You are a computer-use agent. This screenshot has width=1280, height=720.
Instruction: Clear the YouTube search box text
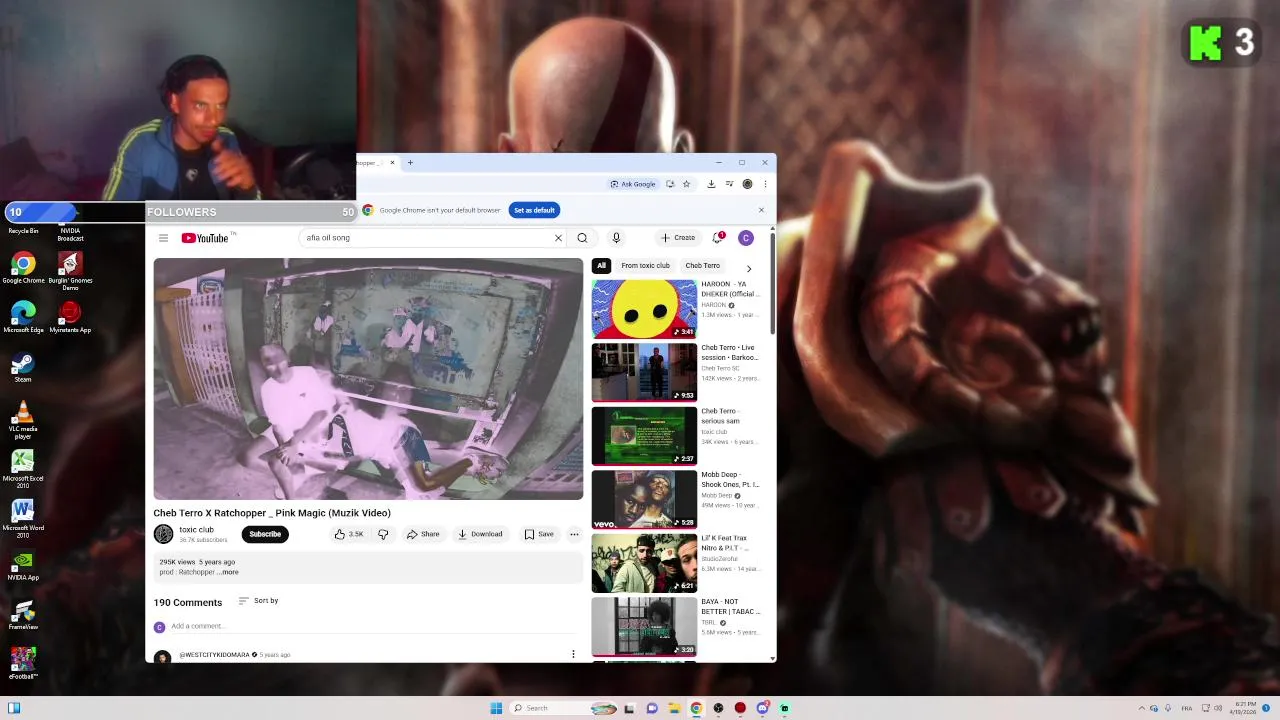(558, 238)
